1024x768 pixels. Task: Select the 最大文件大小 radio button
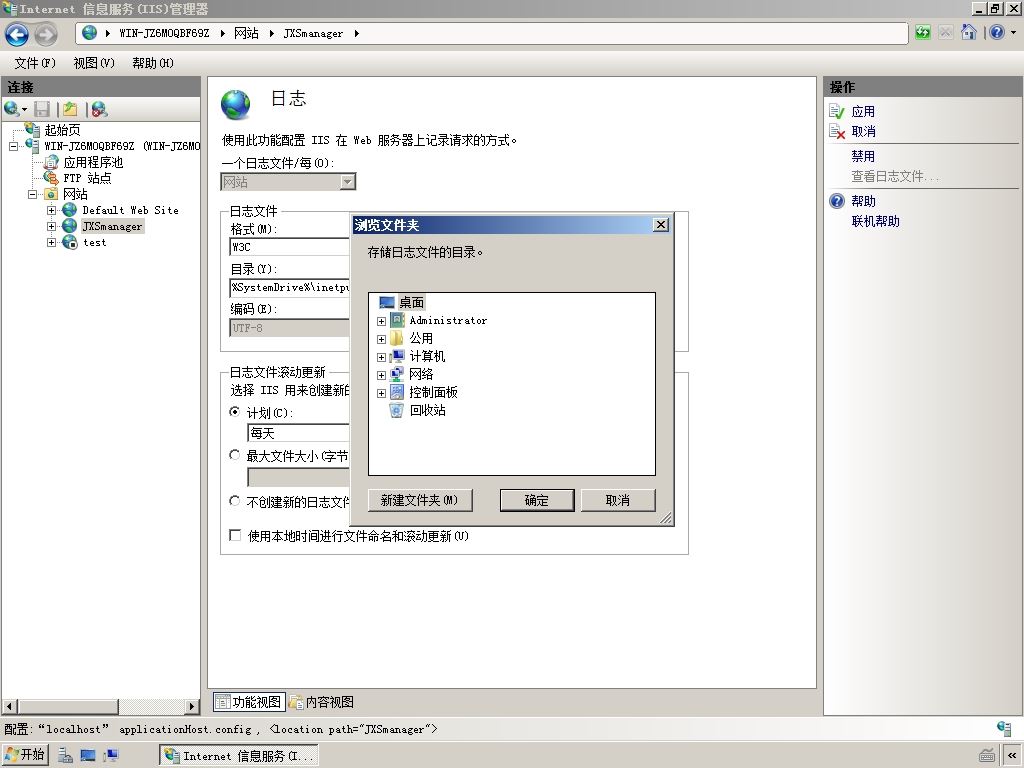click(x=234, y=455)
